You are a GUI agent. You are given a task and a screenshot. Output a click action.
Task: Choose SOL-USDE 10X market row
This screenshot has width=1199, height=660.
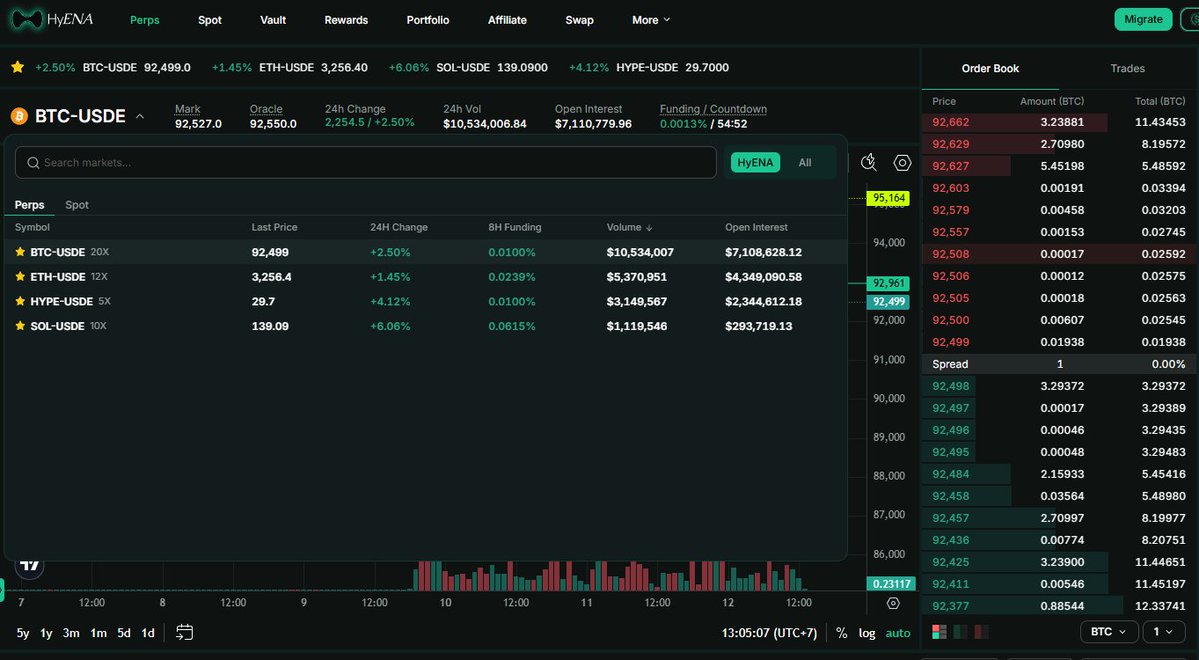coord(425,326)
